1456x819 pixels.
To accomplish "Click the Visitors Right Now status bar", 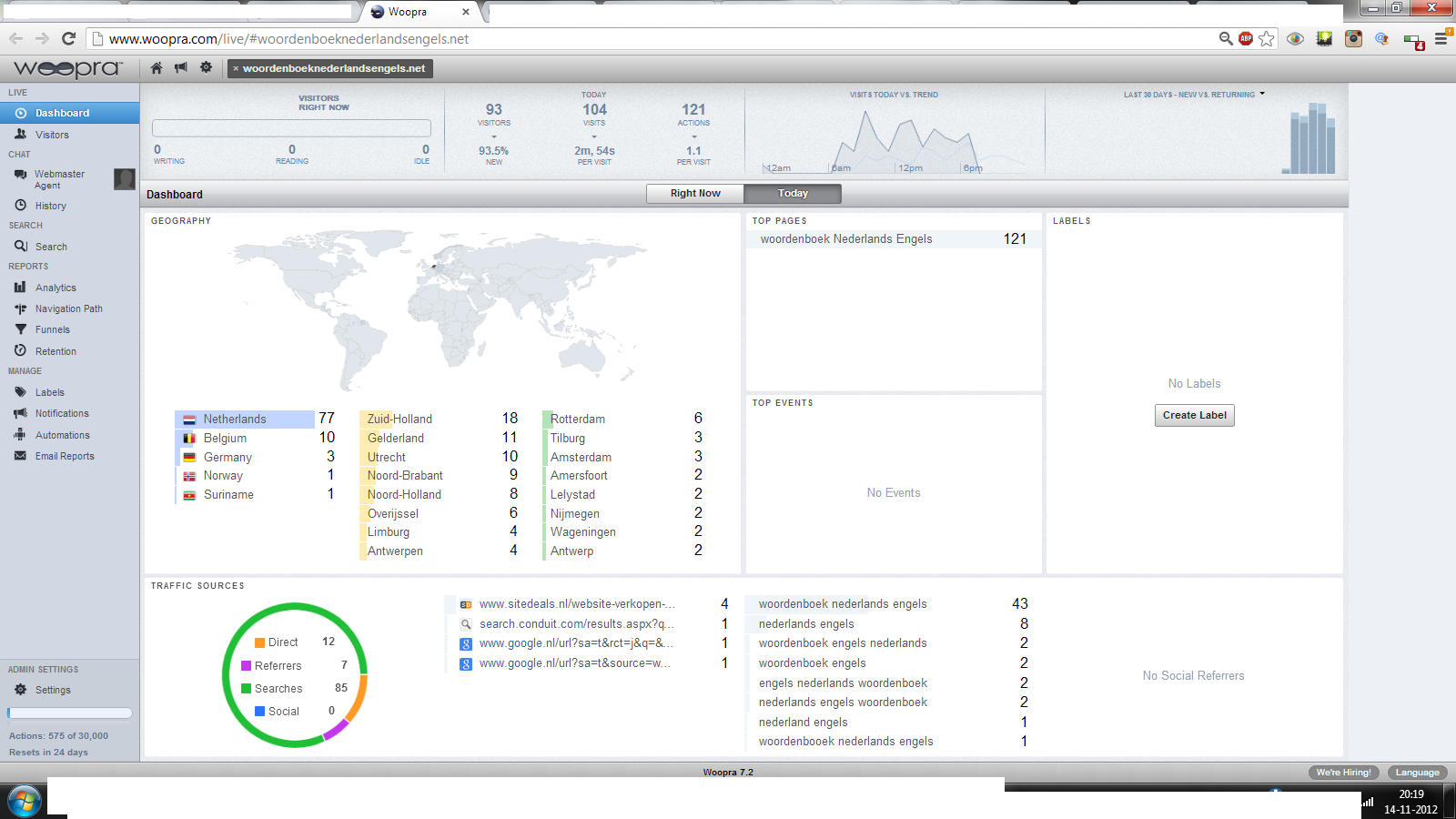I will click(x=291, y=128).
